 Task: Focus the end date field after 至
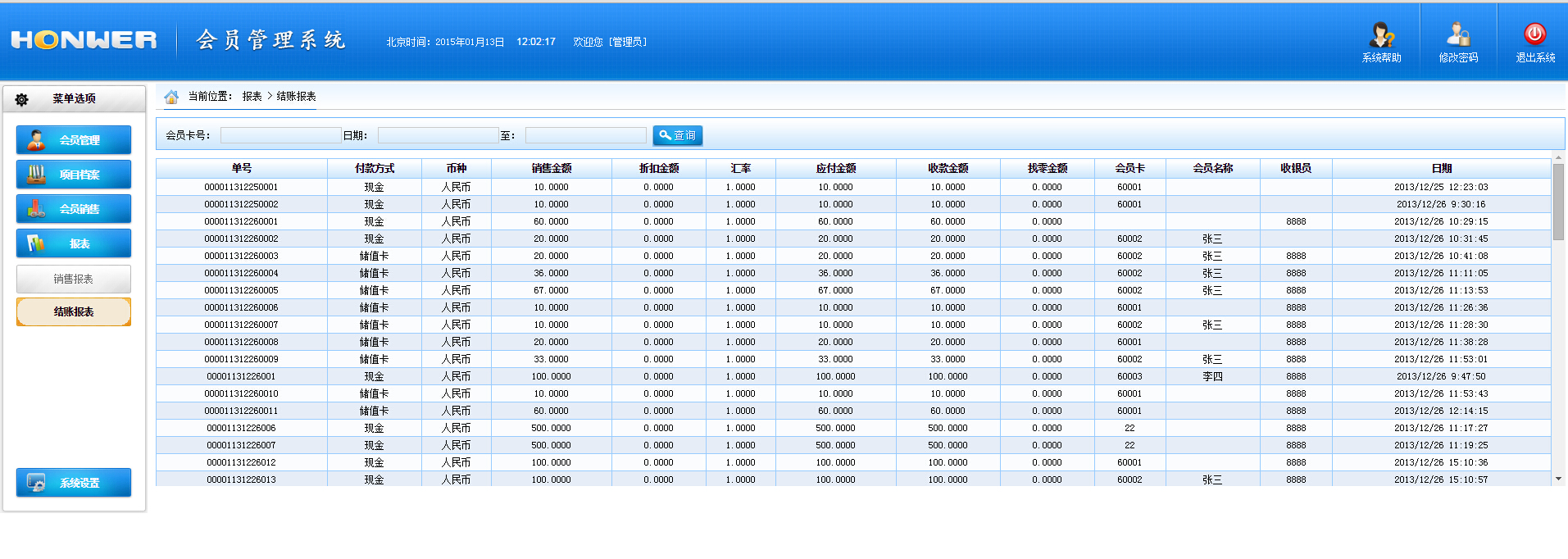585,135
